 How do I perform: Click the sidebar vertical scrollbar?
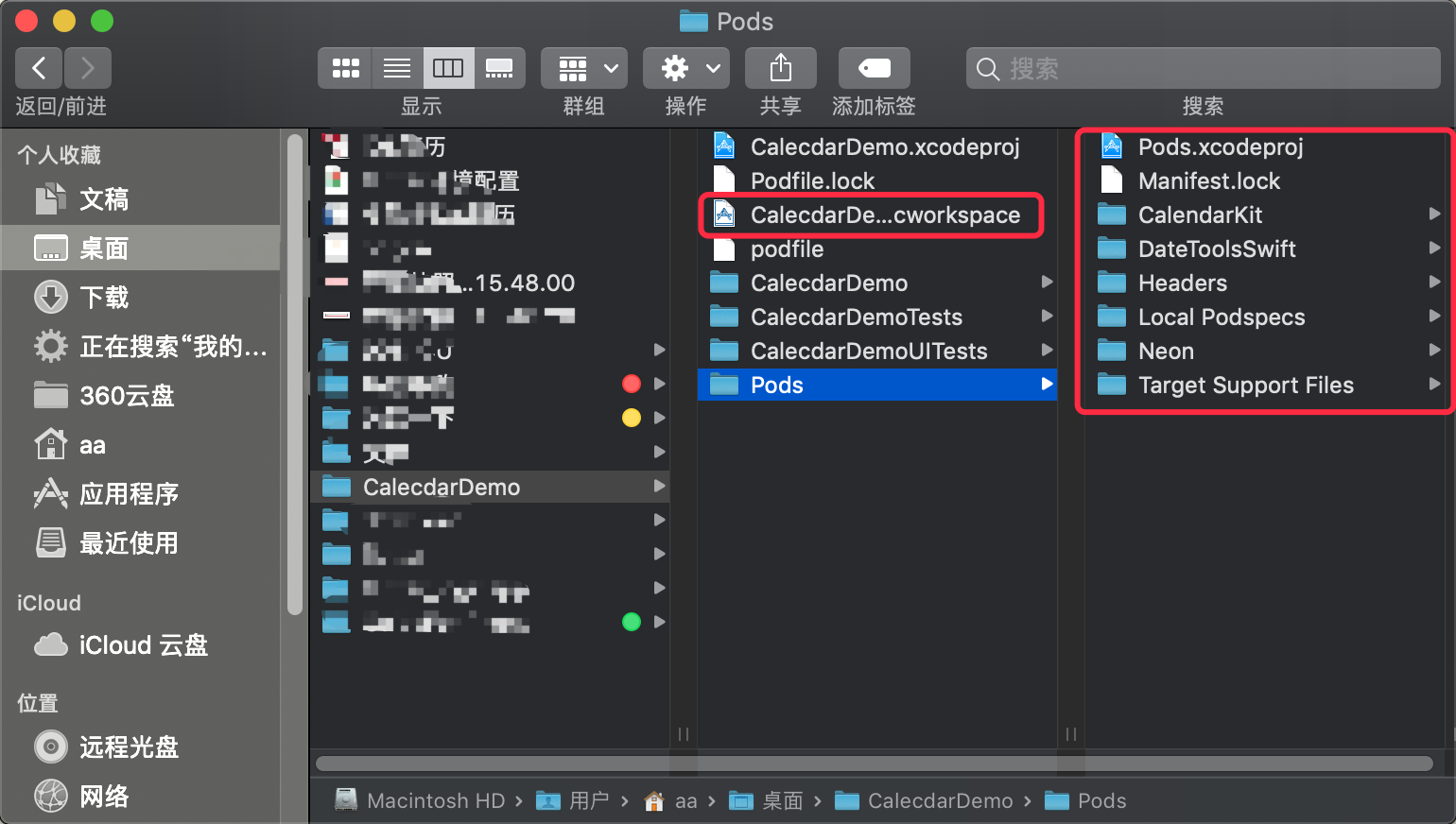(295, 375)
